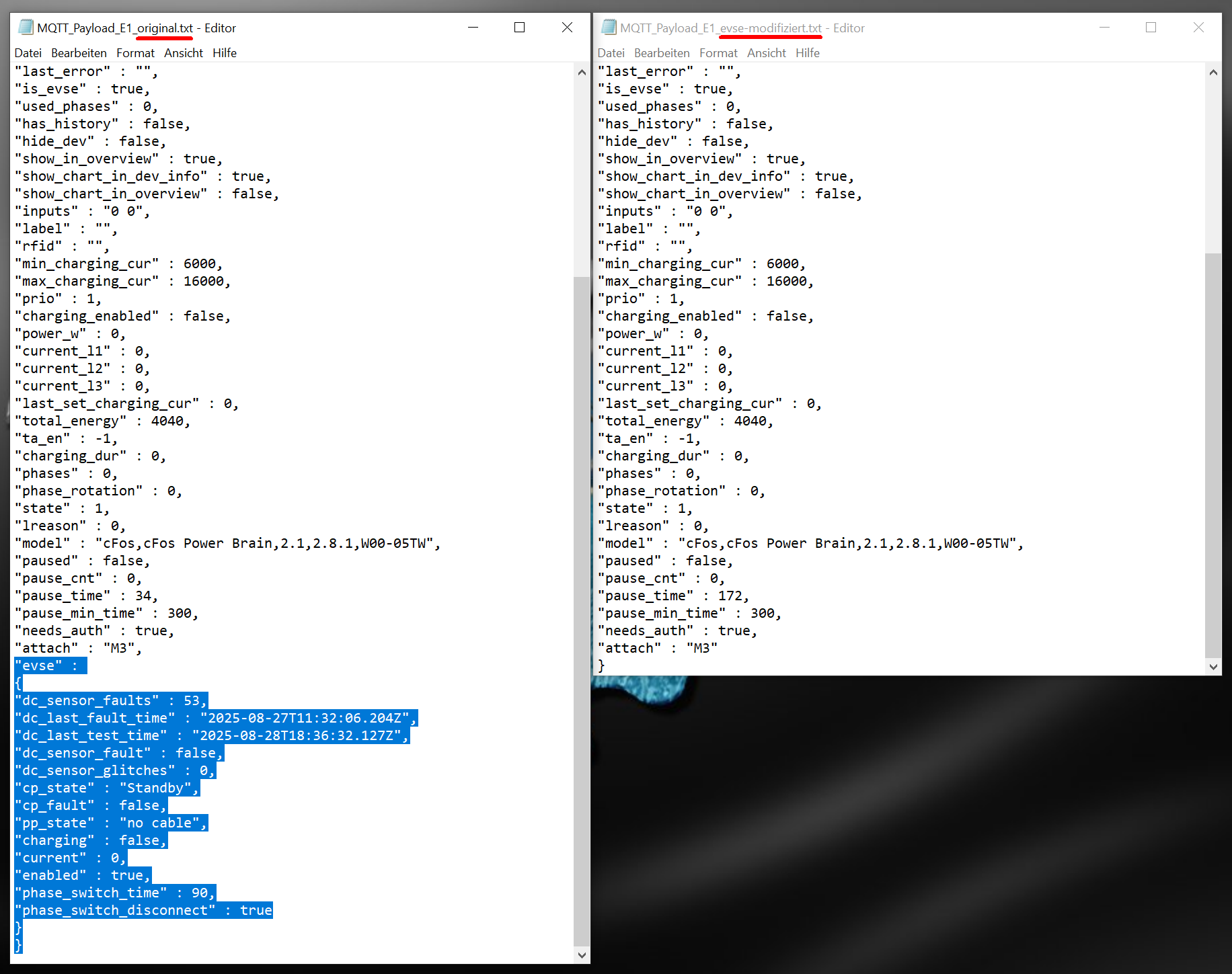Close the original.txt editor window

567,28
